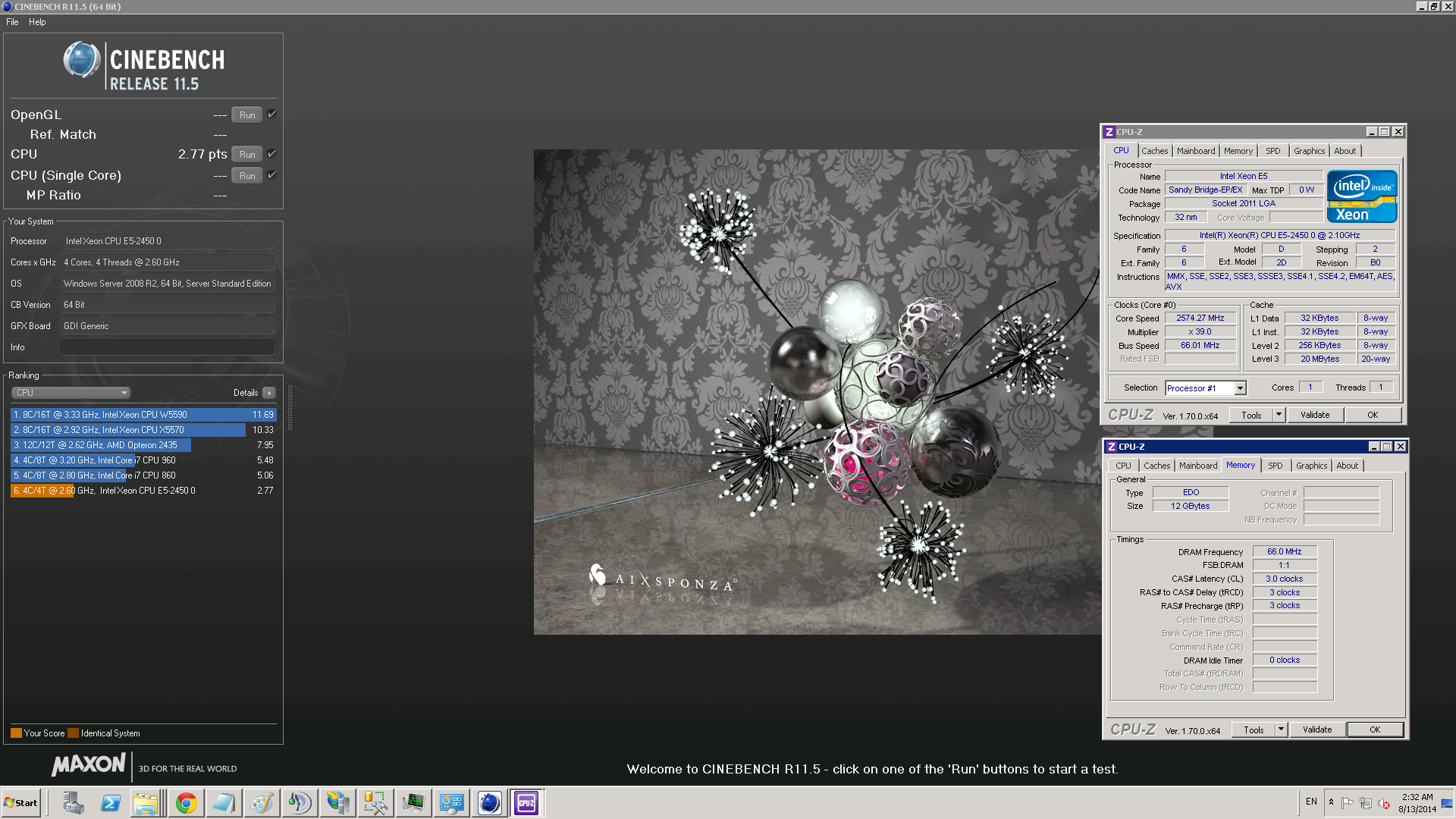This screenshot has height=819, width=1456.
Task: Click the Info text field
Action: tap(167, 347)
